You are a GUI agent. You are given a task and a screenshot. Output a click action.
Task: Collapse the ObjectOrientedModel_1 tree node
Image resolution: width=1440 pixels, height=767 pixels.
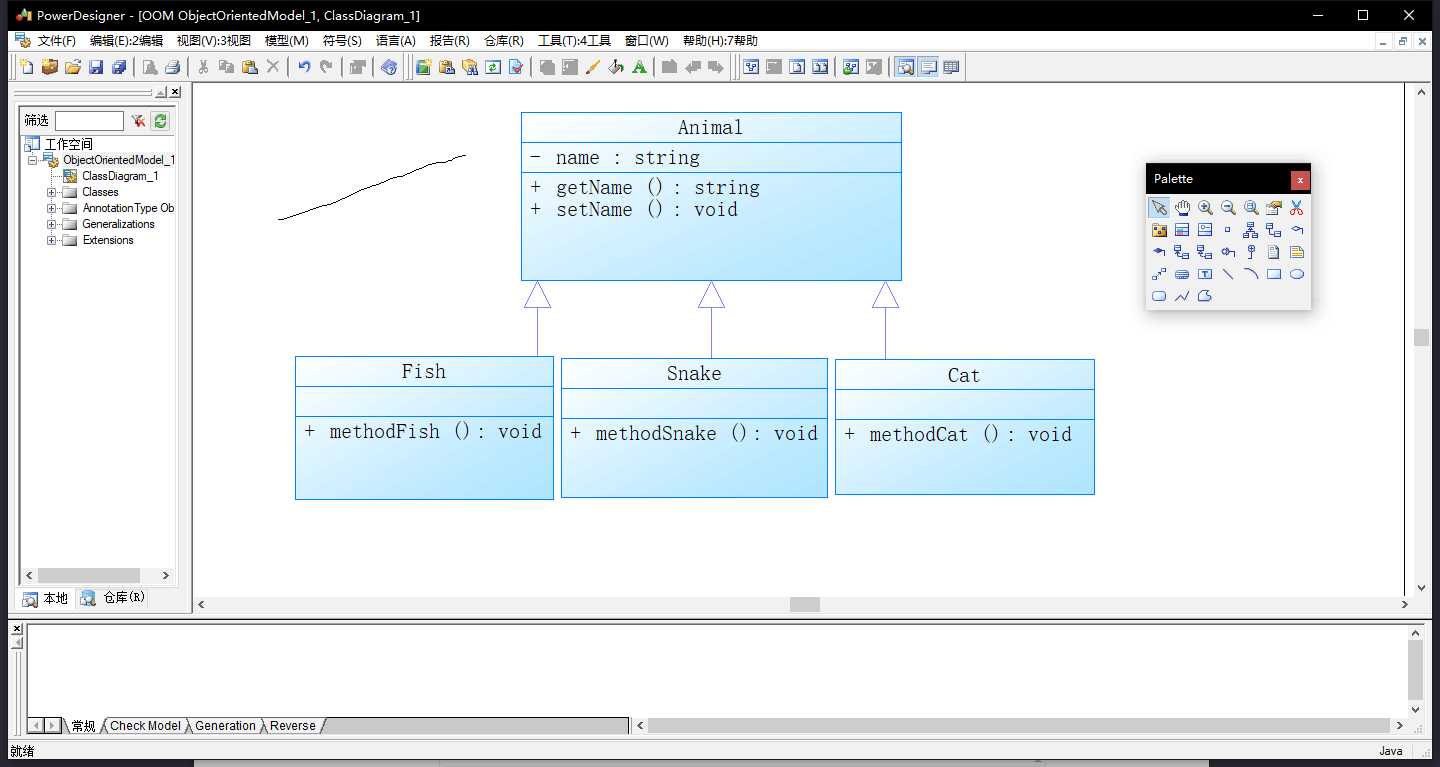(33, 160)
